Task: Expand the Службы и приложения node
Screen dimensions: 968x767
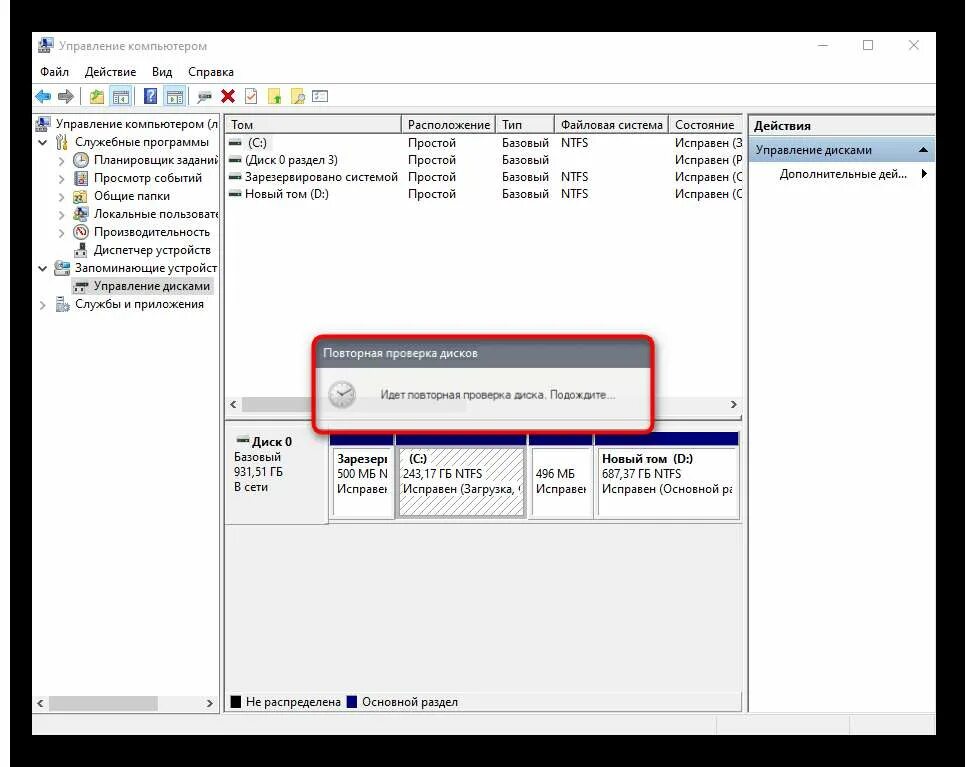Action: 43,304
